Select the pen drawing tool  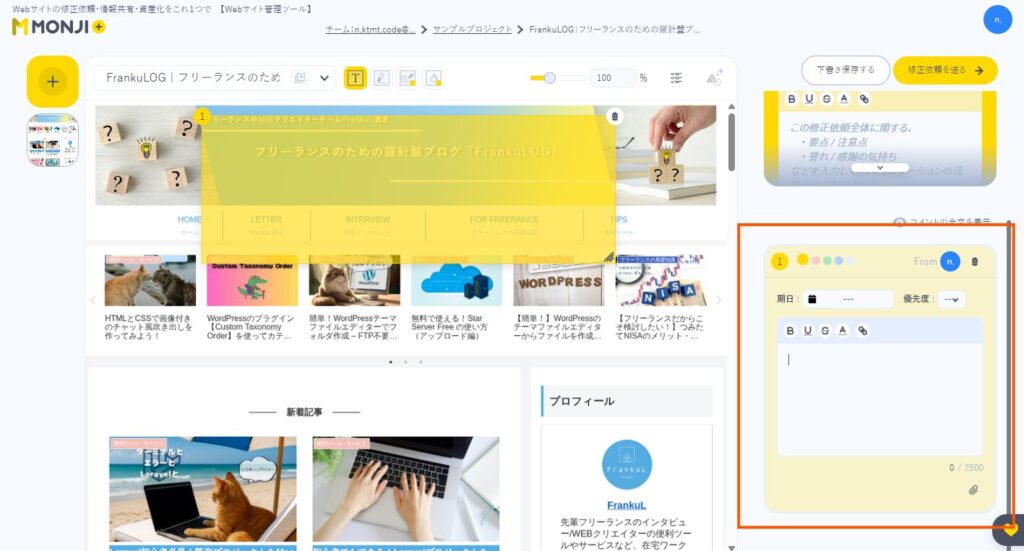point(381,78)
